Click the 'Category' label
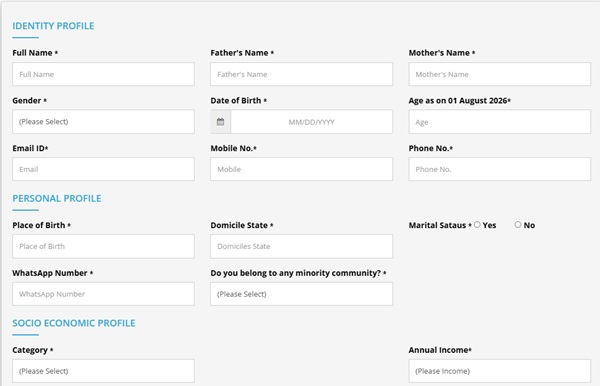The image size is (600, 386). pos(33,350)
